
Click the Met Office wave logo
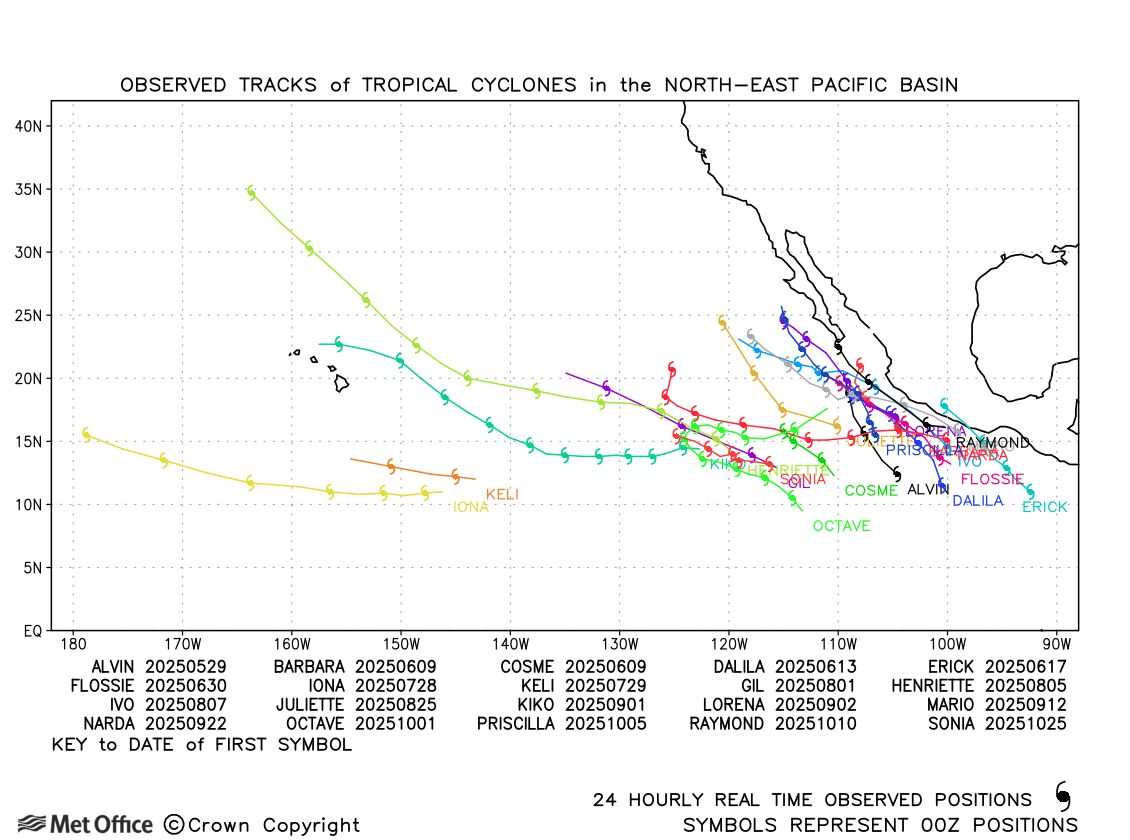coord(31,824)
